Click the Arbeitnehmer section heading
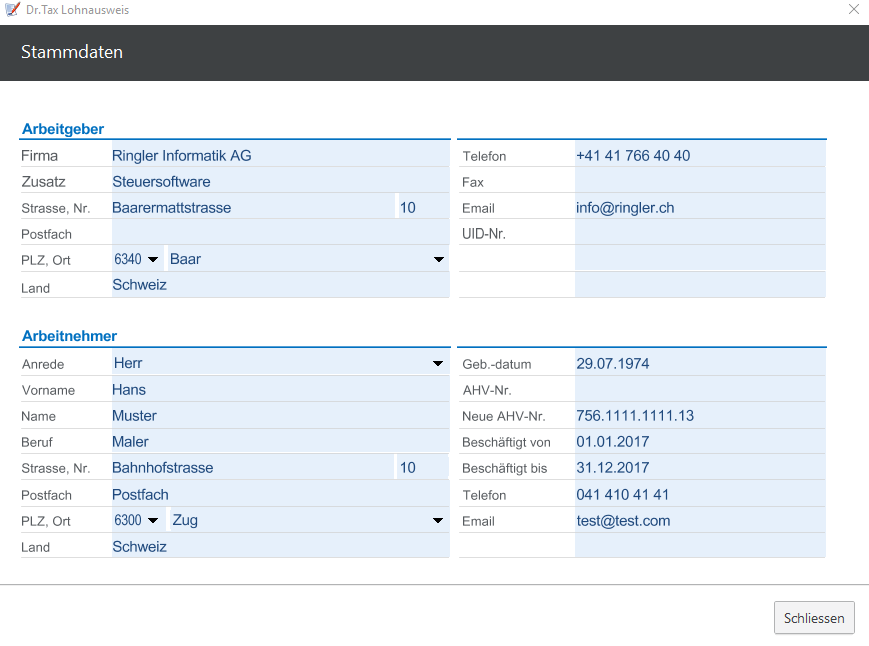The image size is (869, 646). (x=69, y=336)
